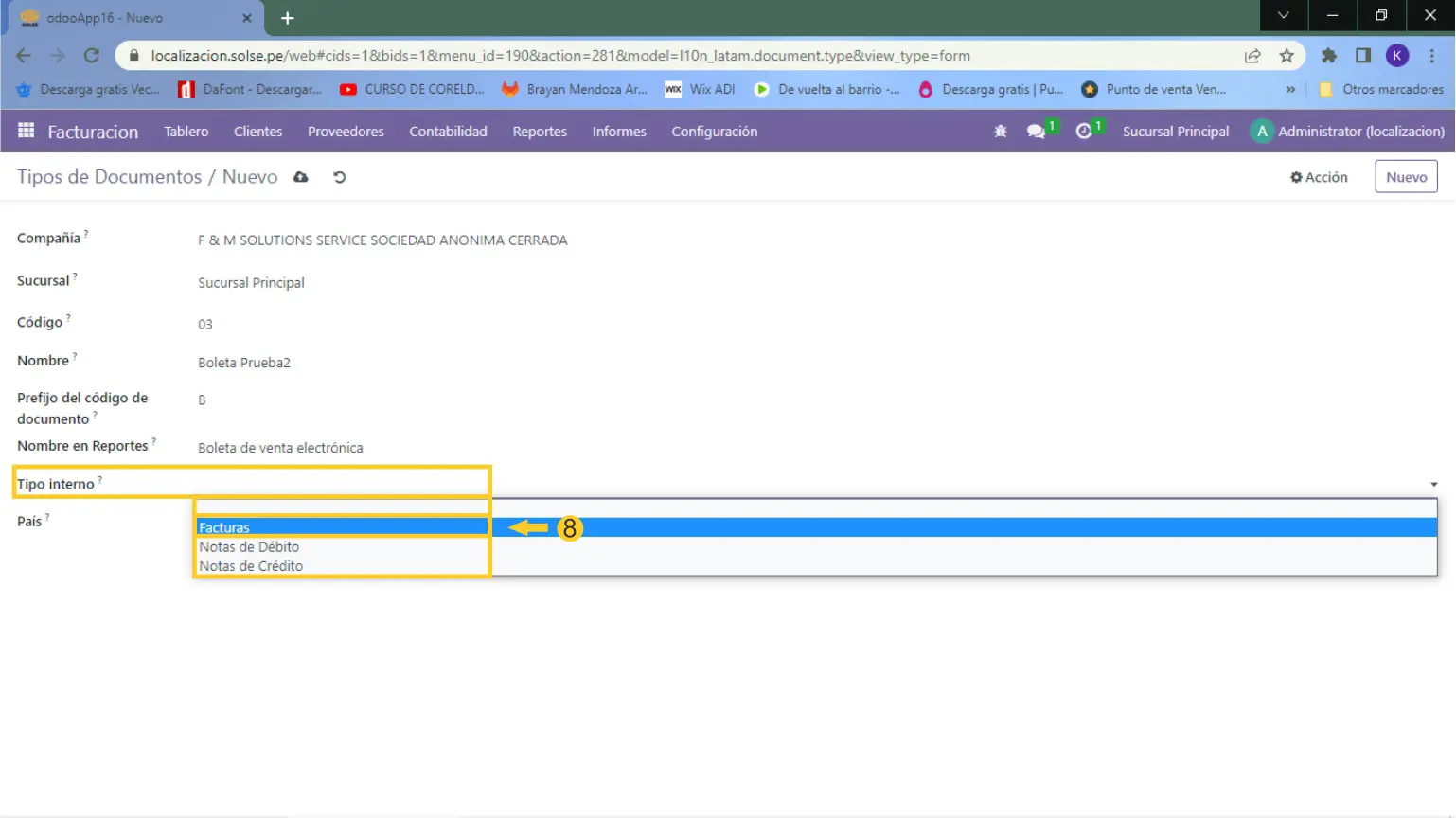Screen dimensions: 1456x818
Task: Go back with browser back arrow
Action: tap(24, 56)
